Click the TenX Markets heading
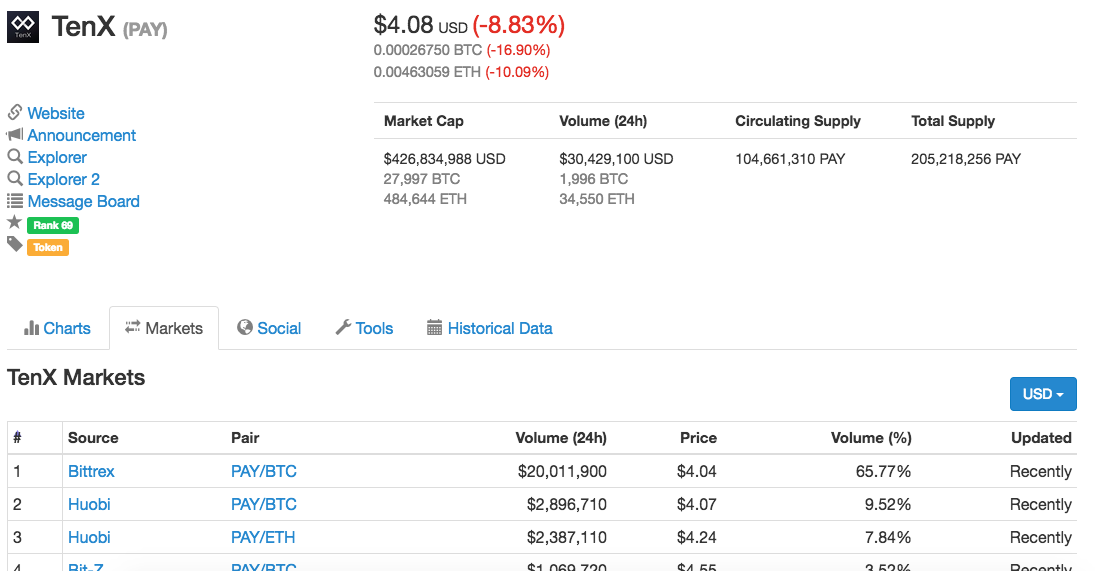This screenshot has height=571, width=1095. pos(76,377)
